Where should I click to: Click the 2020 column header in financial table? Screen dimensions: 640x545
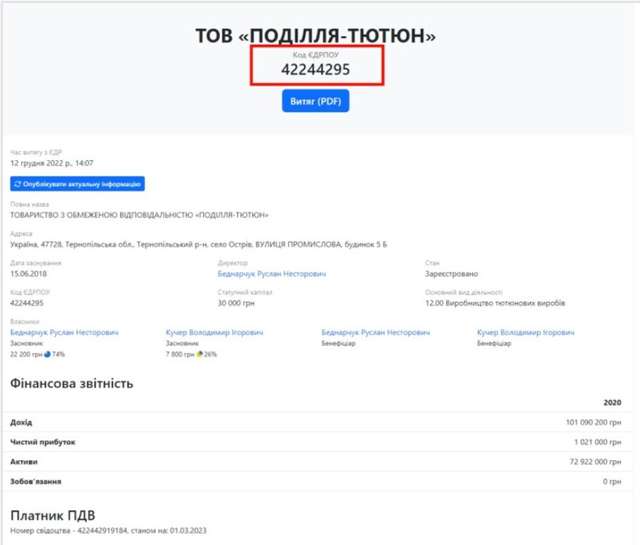tap(612, 402)
